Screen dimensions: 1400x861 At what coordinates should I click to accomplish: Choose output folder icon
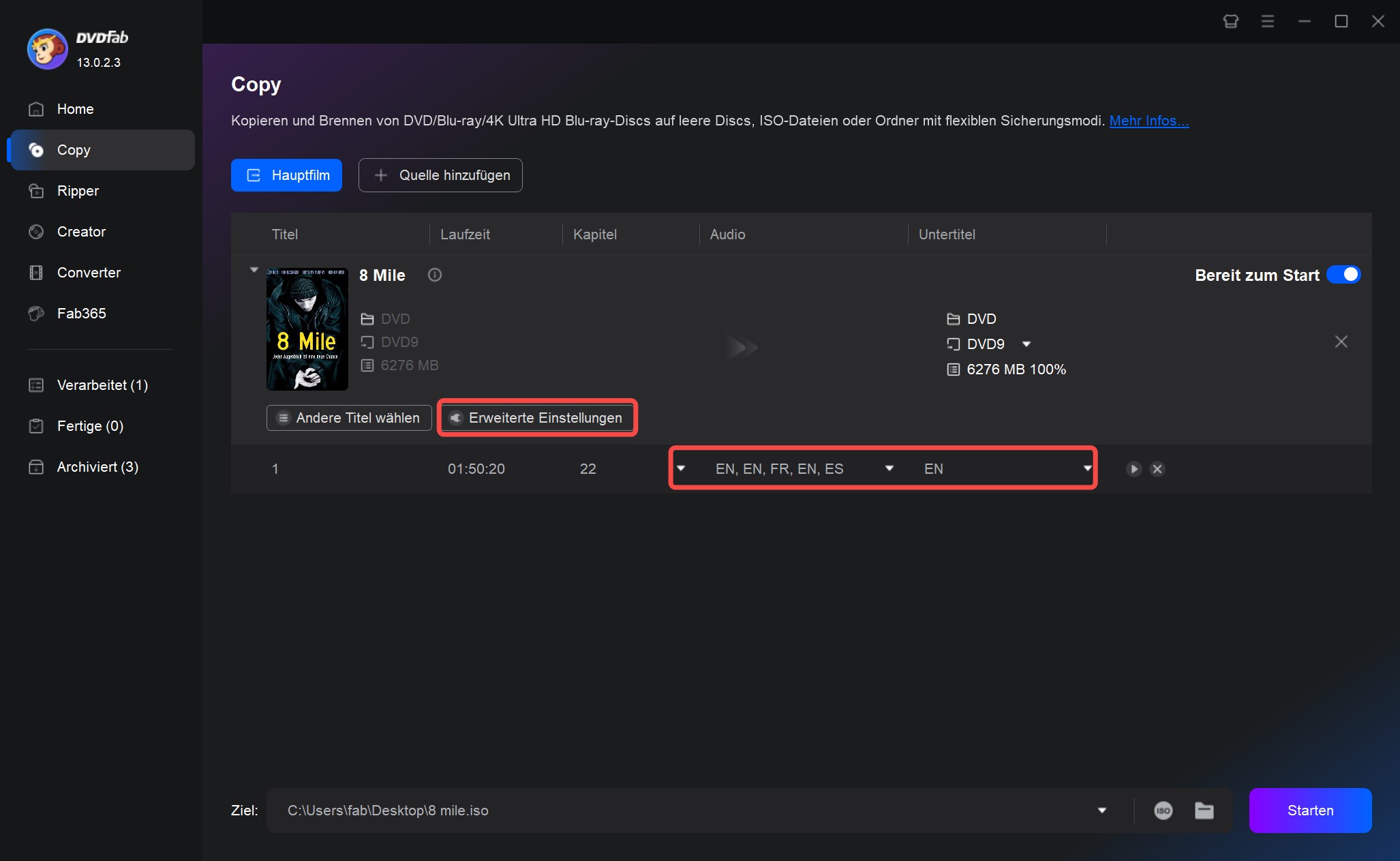(x=1204, y=811)
